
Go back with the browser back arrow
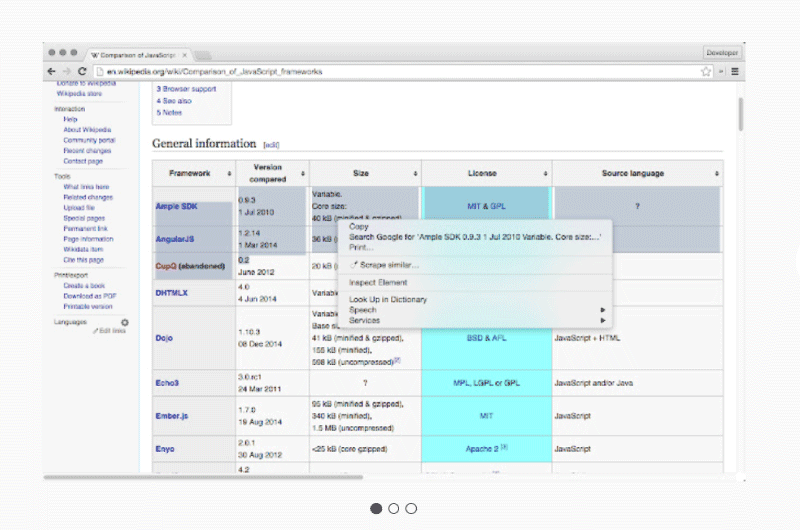(52, 71)
